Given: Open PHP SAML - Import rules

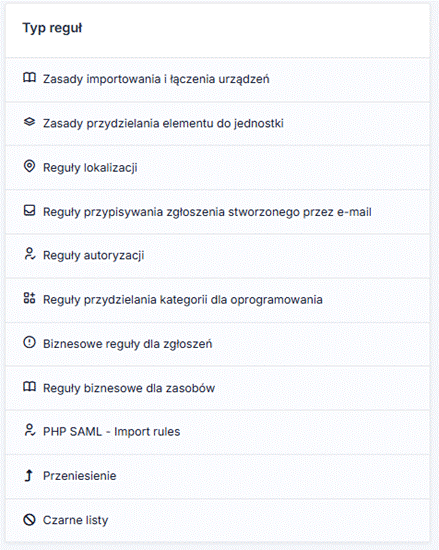Looking at the screenshot, I should click(x=218, y=432).
